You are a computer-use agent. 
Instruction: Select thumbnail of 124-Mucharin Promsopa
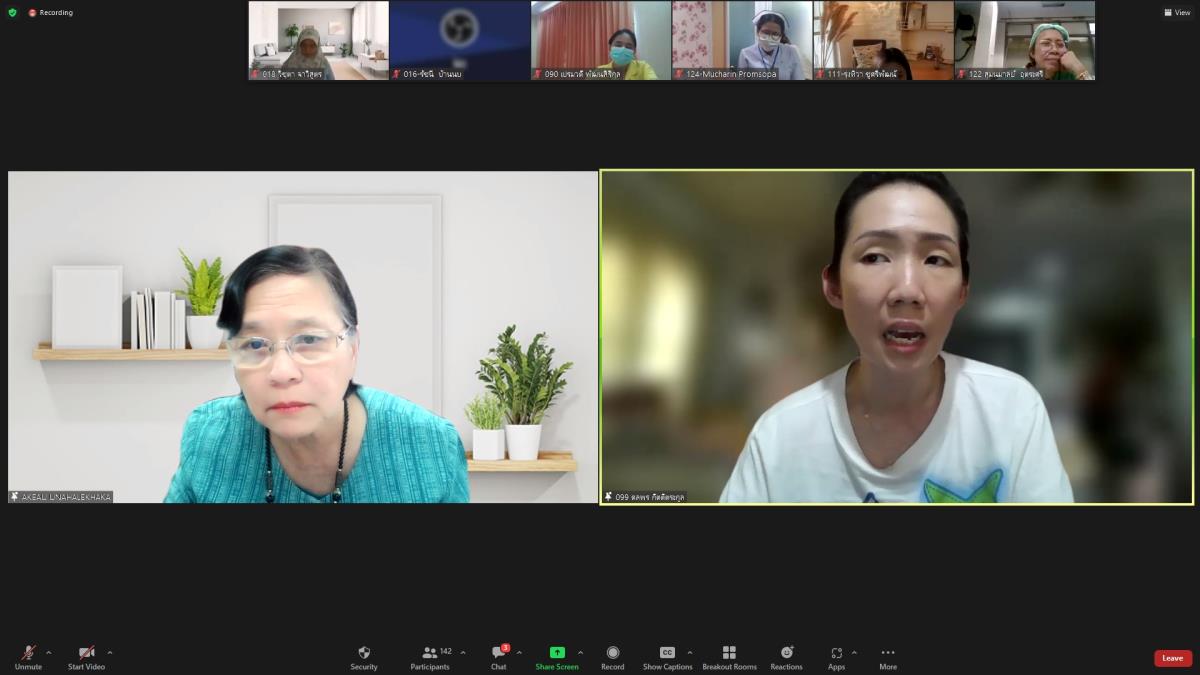pyautogui.click(x=741, y=40)
